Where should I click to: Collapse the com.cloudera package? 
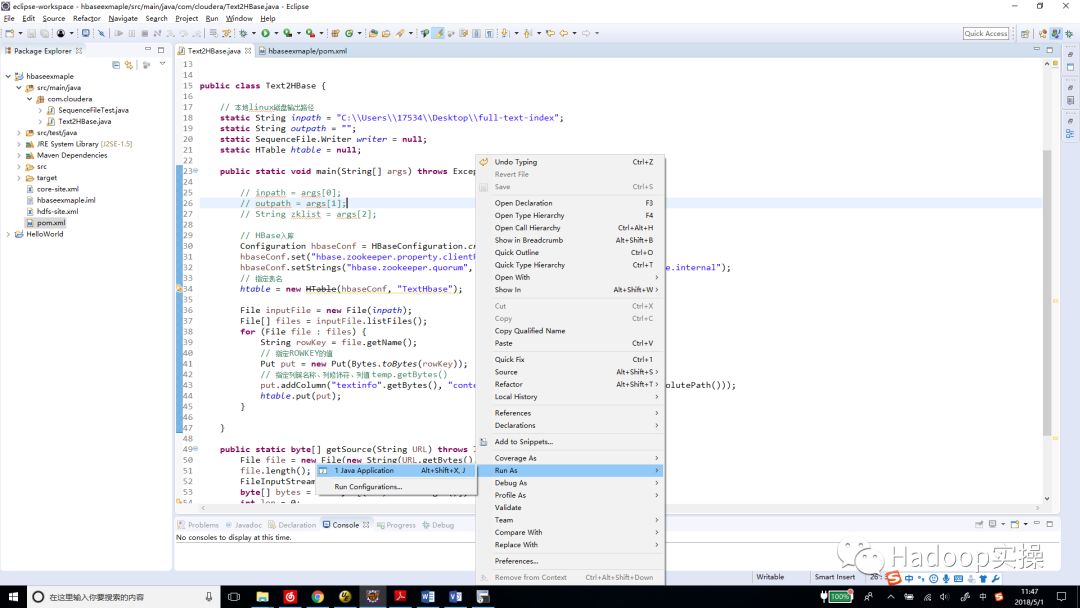pyautogui.click(x=30, y=99)
